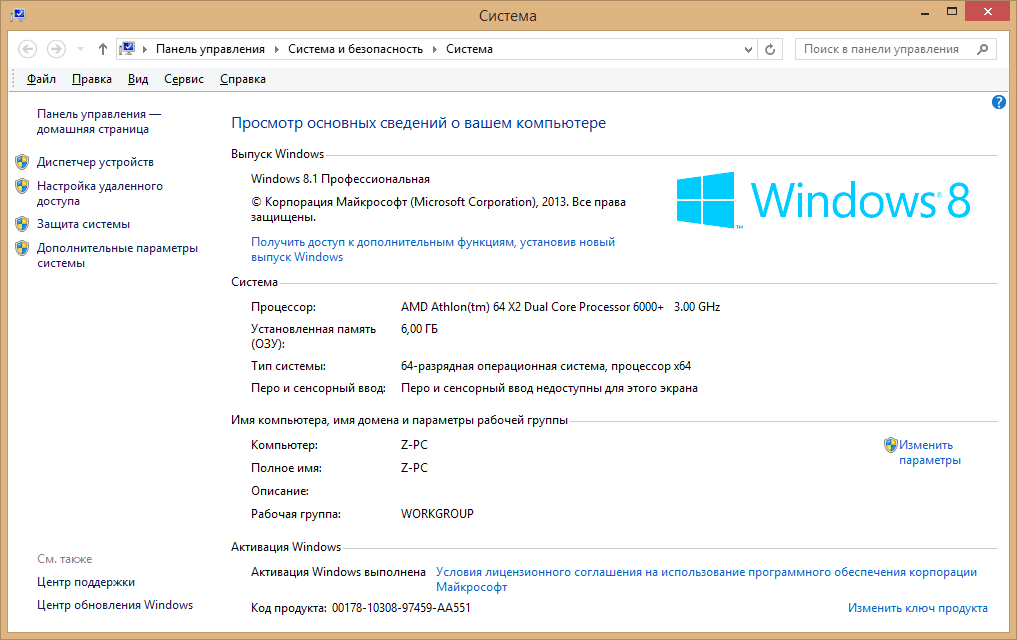
Task: Click Z-PC next to Компьютер label
Action: pyautogui.click(x=414, y=445)
